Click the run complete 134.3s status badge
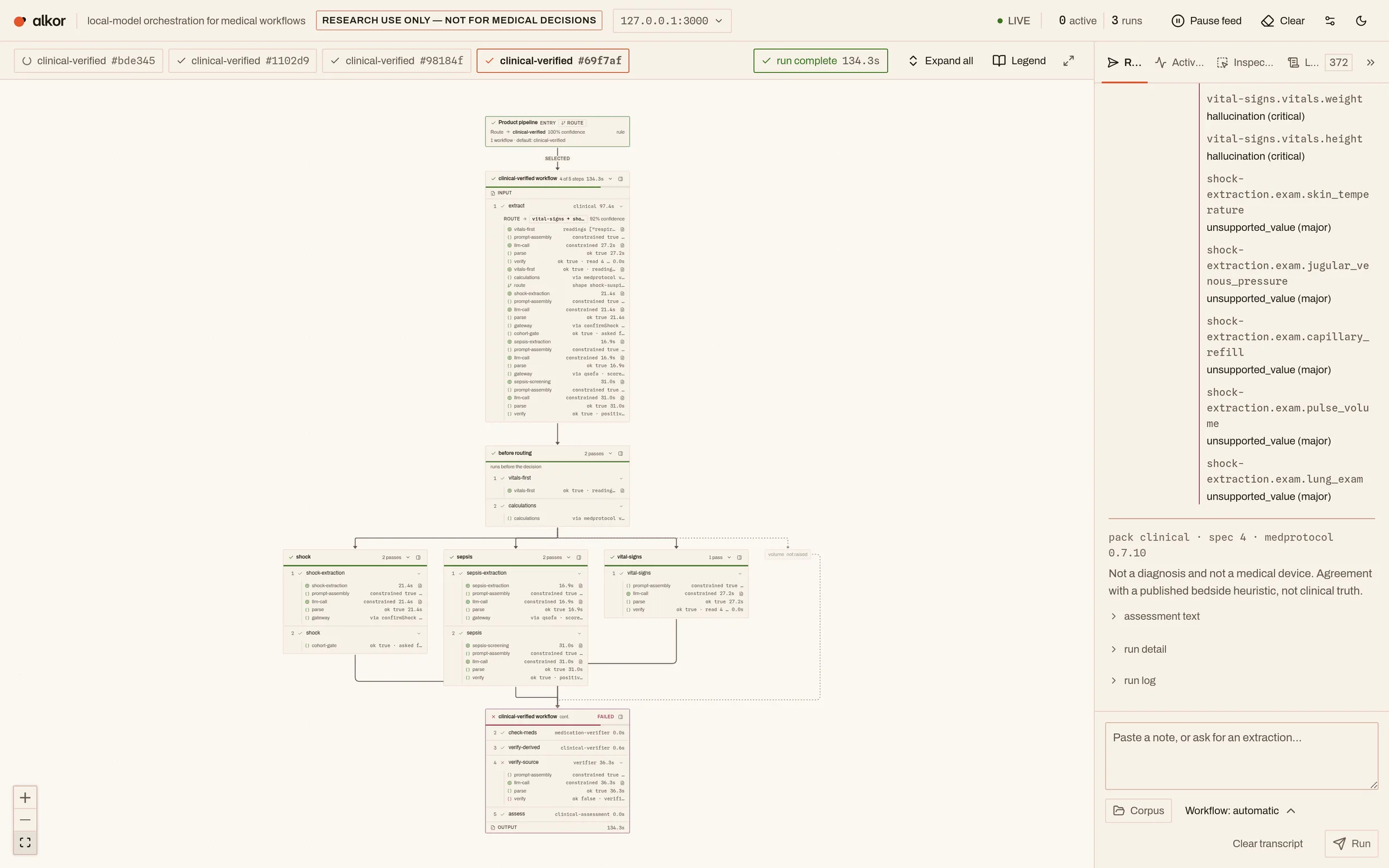1389x868 pixels. click(820, 61)
